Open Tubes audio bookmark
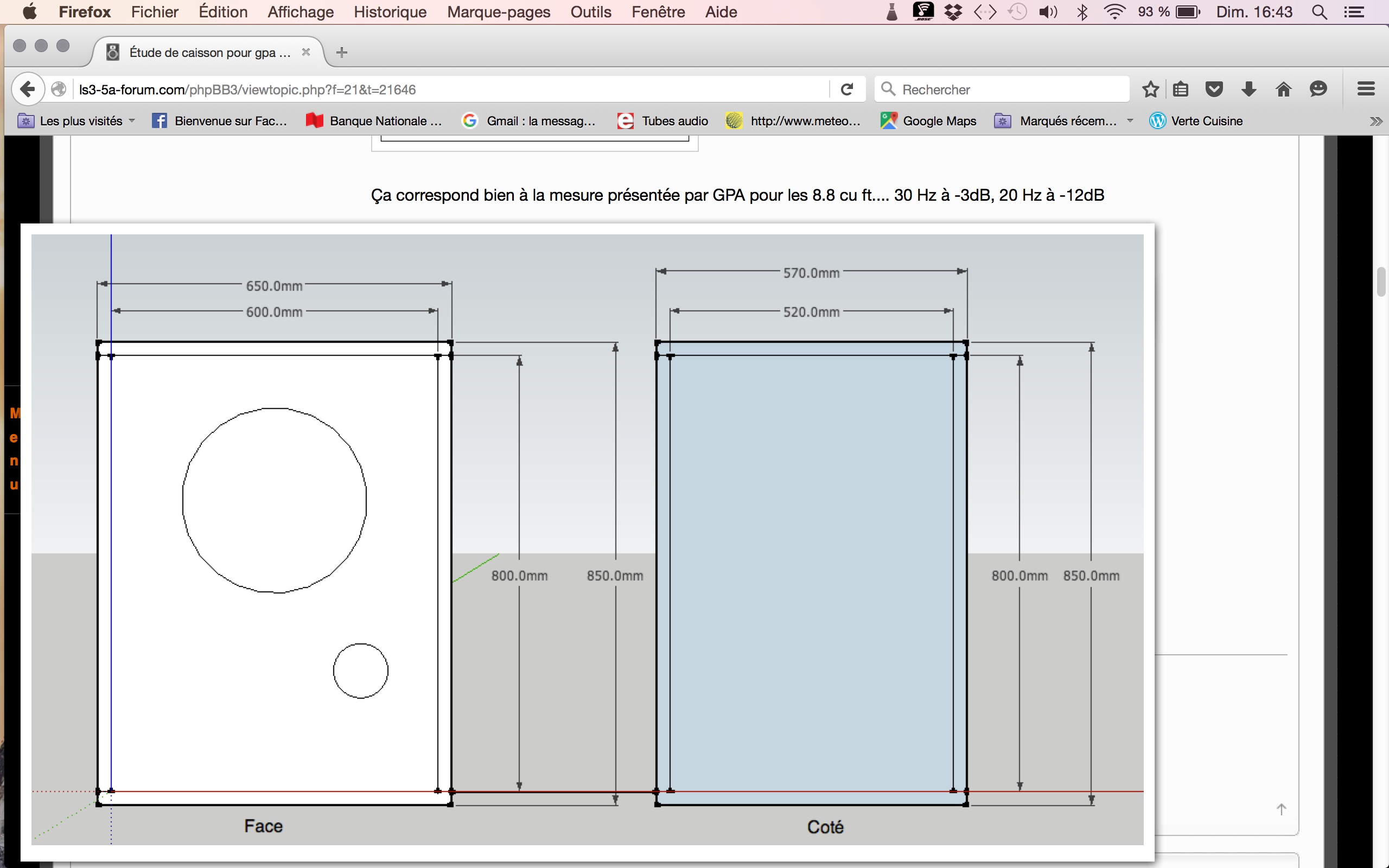Image resolution: width=1389 pixels, height=868 pixels. pyautogui.click(x=662, y=120)
